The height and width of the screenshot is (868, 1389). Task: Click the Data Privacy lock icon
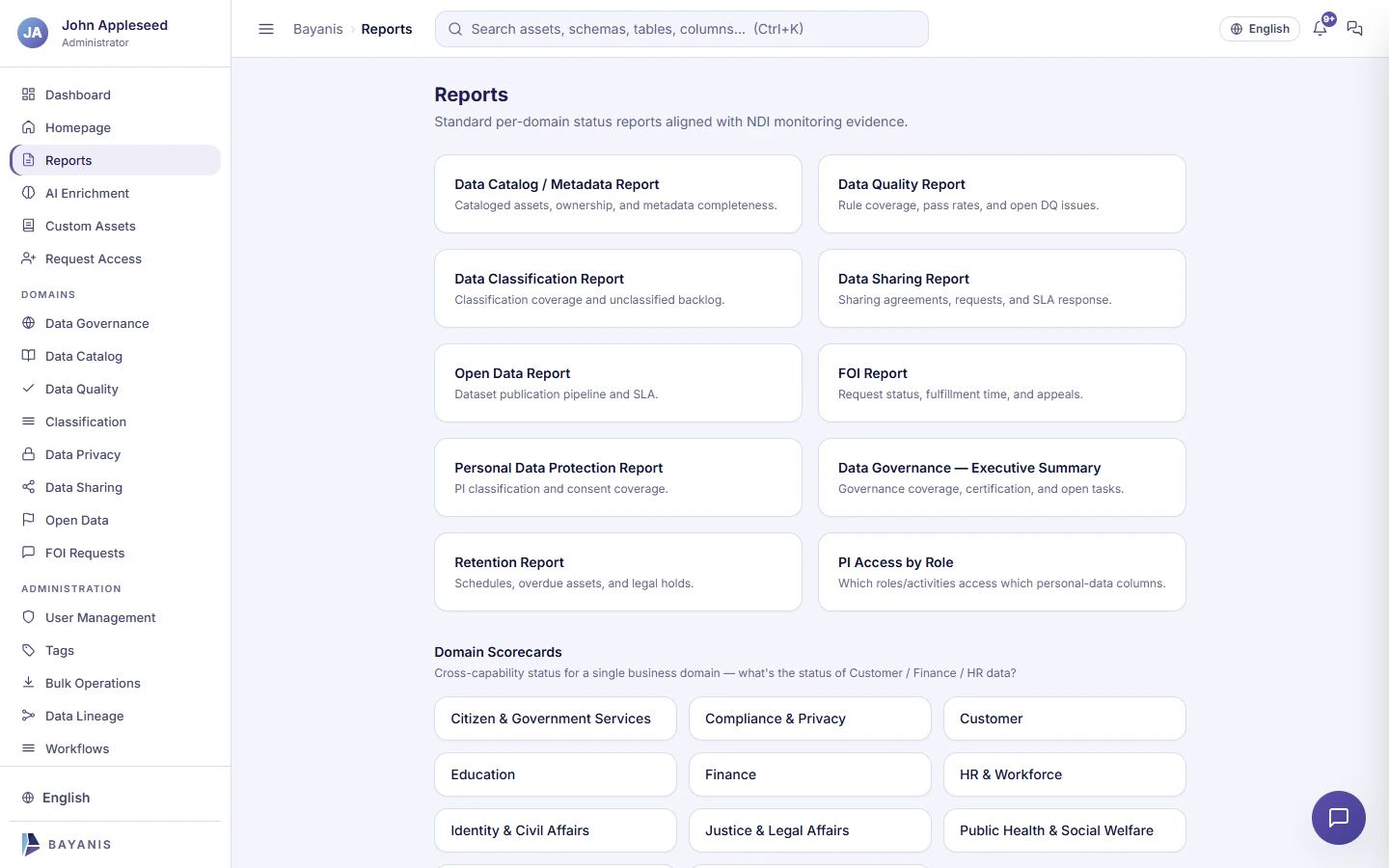click(28, 454)
